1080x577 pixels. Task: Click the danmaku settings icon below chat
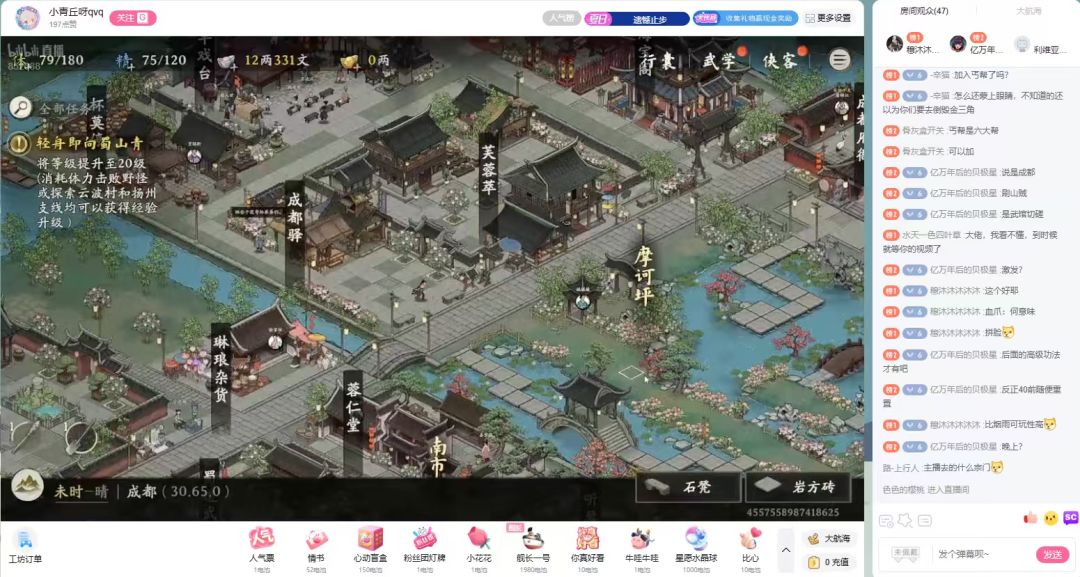(887, 521)
